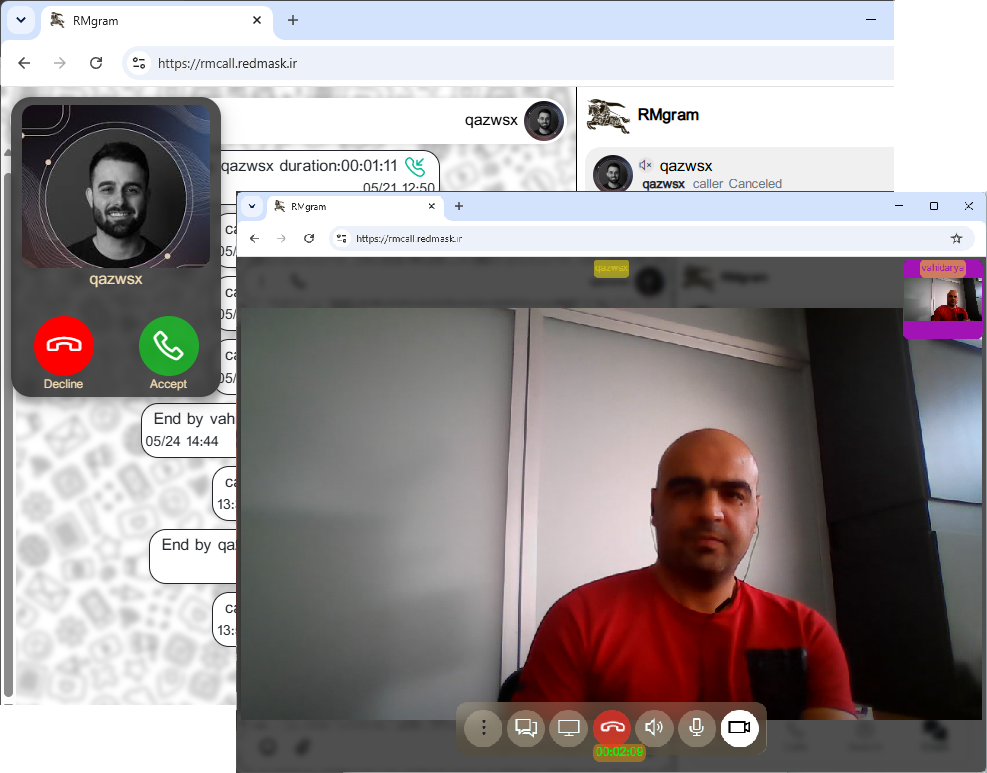
Task: Go forward in the back browser window
Action: coord(60,63)
